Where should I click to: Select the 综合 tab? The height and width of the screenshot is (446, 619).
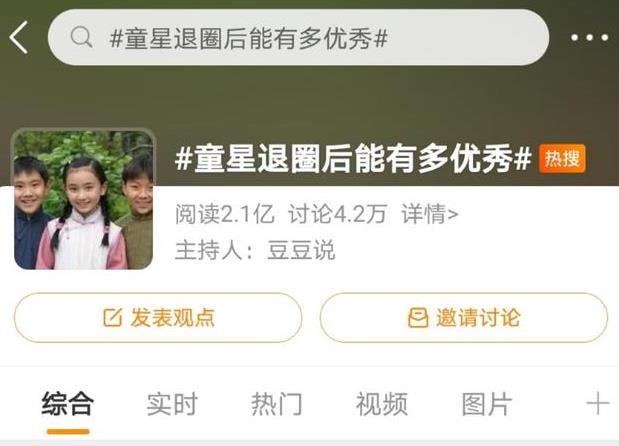(x=68, y=404)
